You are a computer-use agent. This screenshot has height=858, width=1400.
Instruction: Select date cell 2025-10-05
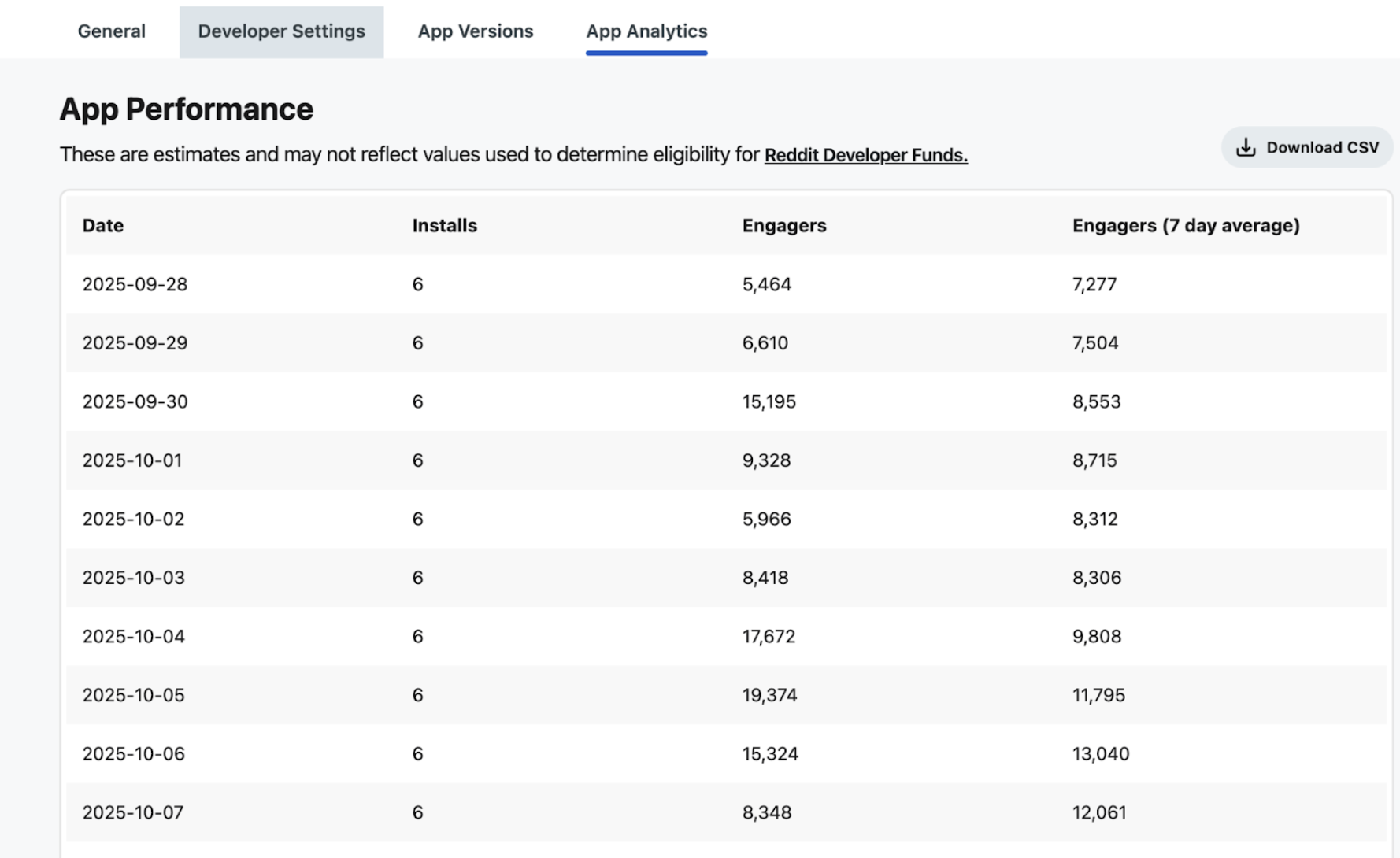tap(133, 695)
